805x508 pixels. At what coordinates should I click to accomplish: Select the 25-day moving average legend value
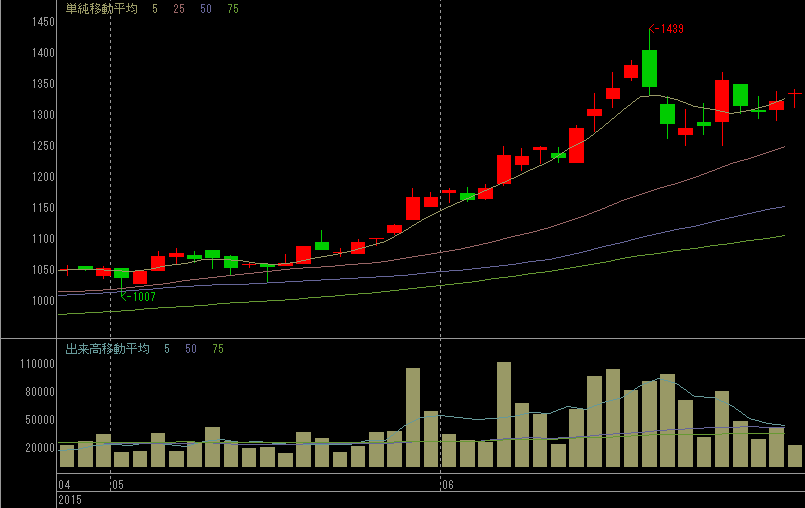click(x=179, y=9)
